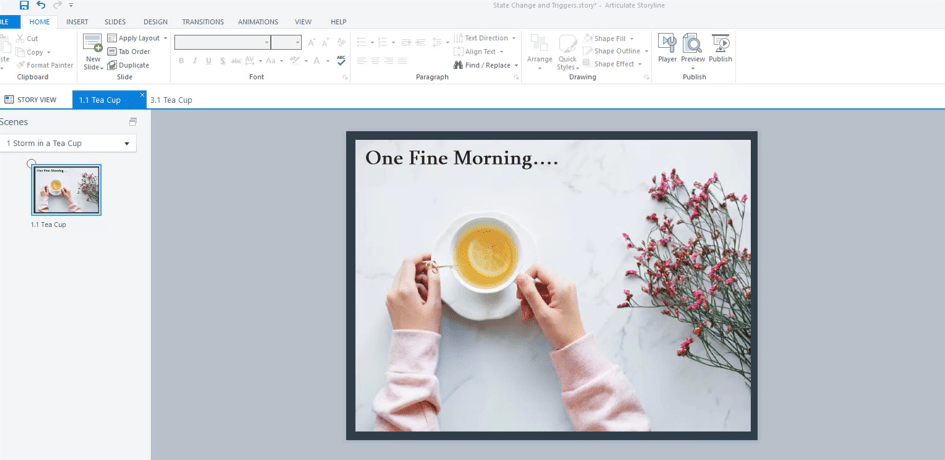The width and height of the screenshot is (945, 460).
Task: Open the Shape Outline options
Action: (615, 51)
